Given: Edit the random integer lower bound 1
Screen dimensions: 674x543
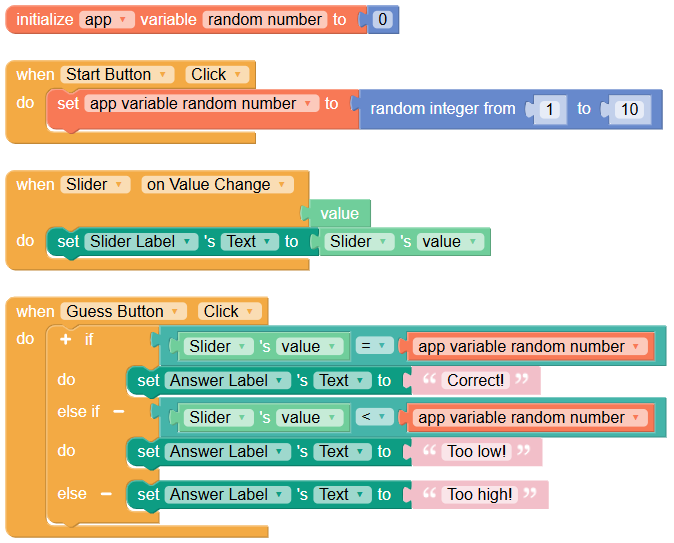Looking at the screenshot, I should [549, 109].
